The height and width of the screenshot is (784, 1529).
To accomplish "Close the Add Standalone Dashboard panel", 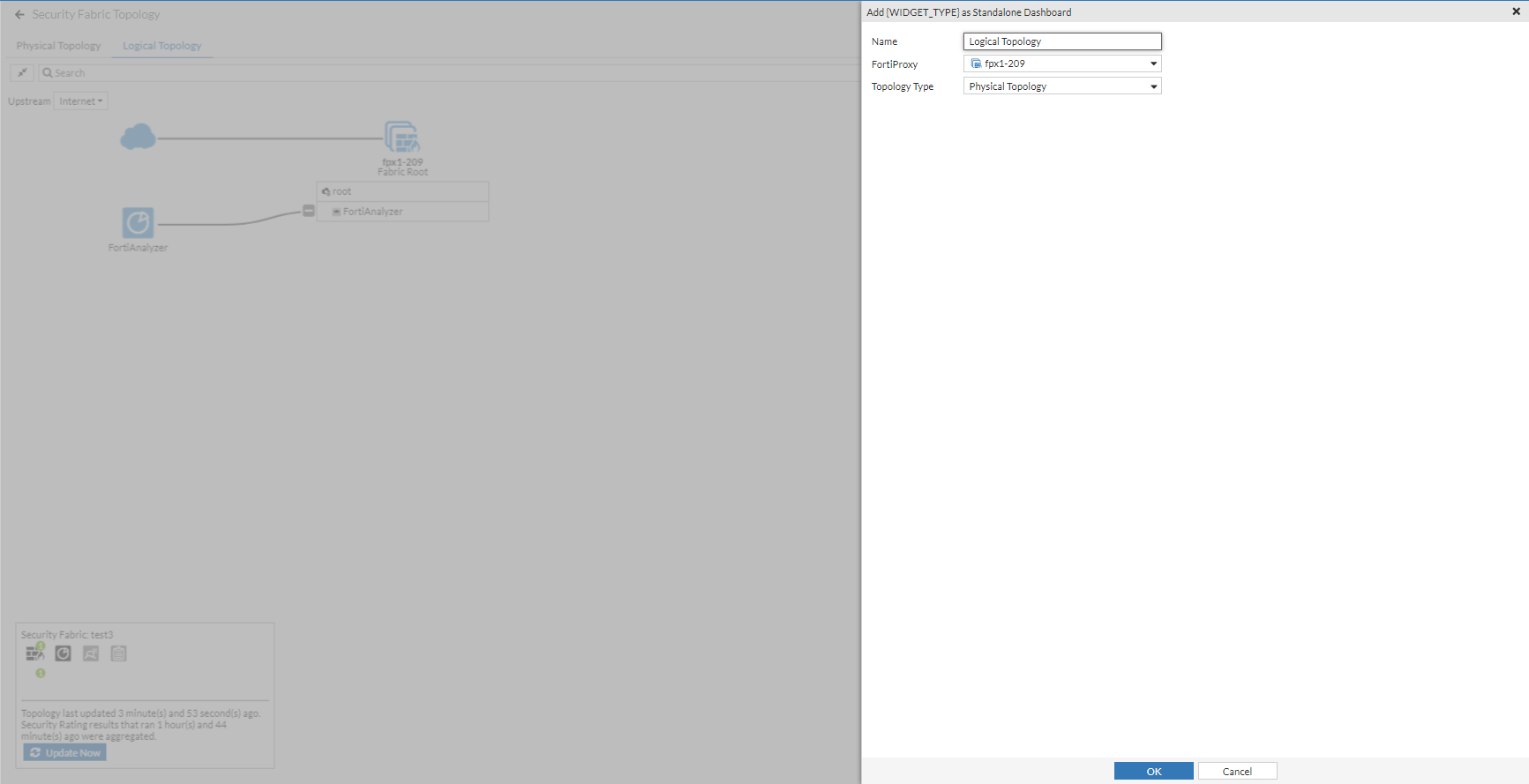I will click(1516, 11).
